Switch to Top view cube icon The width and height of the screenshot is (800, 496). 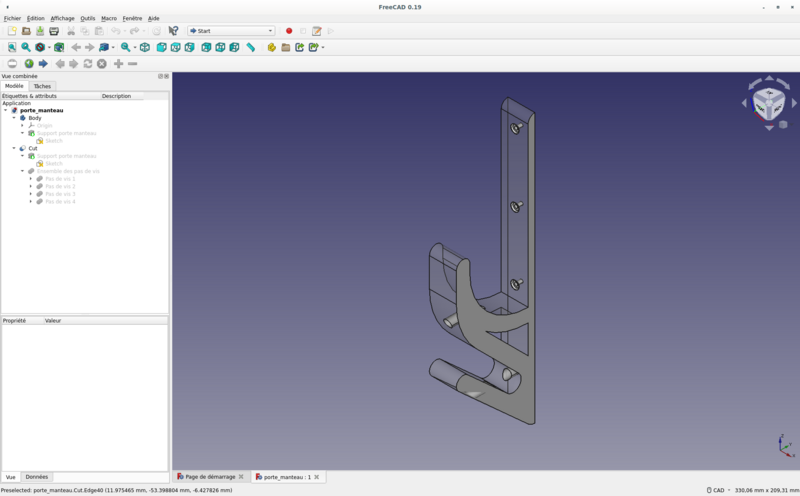pyautogui.click(x=176, y=47)
